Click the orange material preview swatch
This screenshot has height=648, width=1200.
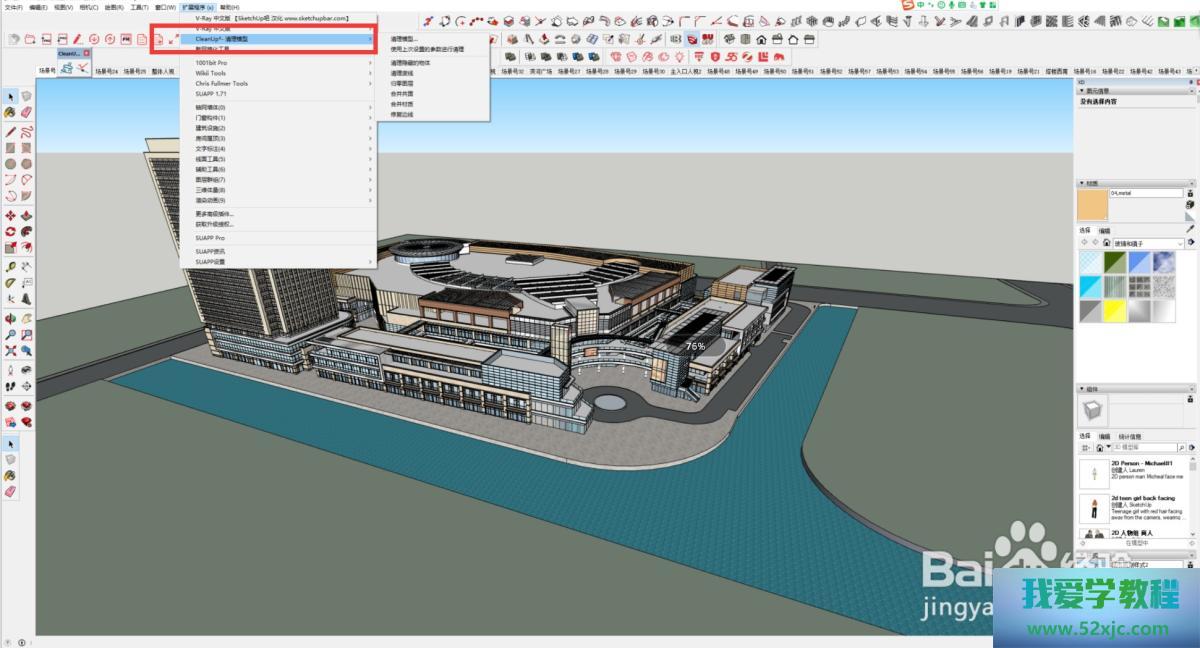coord(1093,205)
